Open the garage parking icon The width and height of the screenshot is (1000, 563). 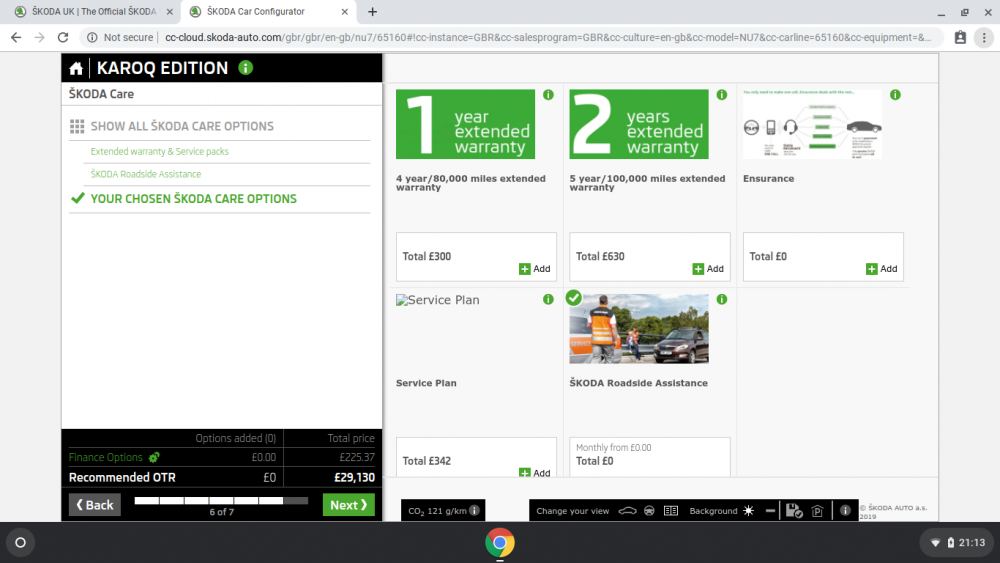click(x=818, y=511)
